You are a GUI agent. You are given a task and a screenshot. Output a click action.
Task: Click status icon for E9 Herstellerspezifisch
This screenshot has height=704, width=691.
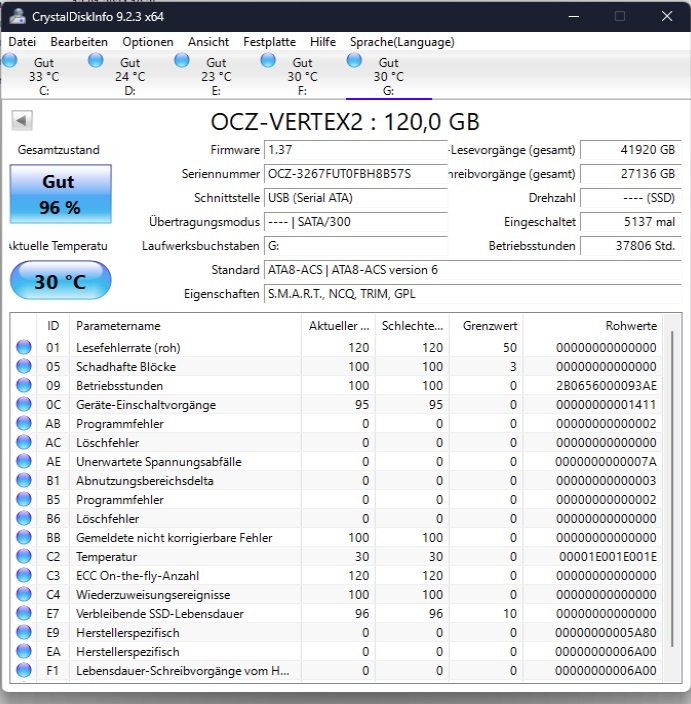tap(24, 632)
